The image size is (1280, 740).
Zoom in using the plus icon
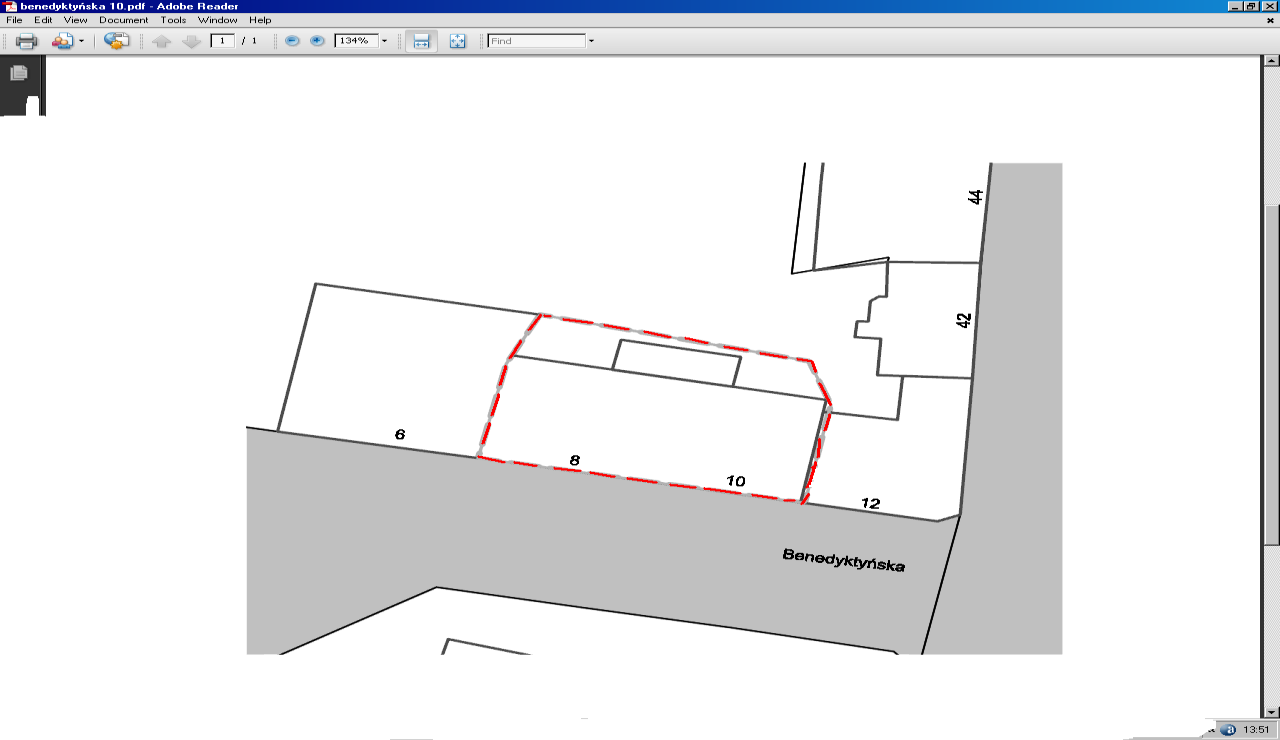[317, 41]
